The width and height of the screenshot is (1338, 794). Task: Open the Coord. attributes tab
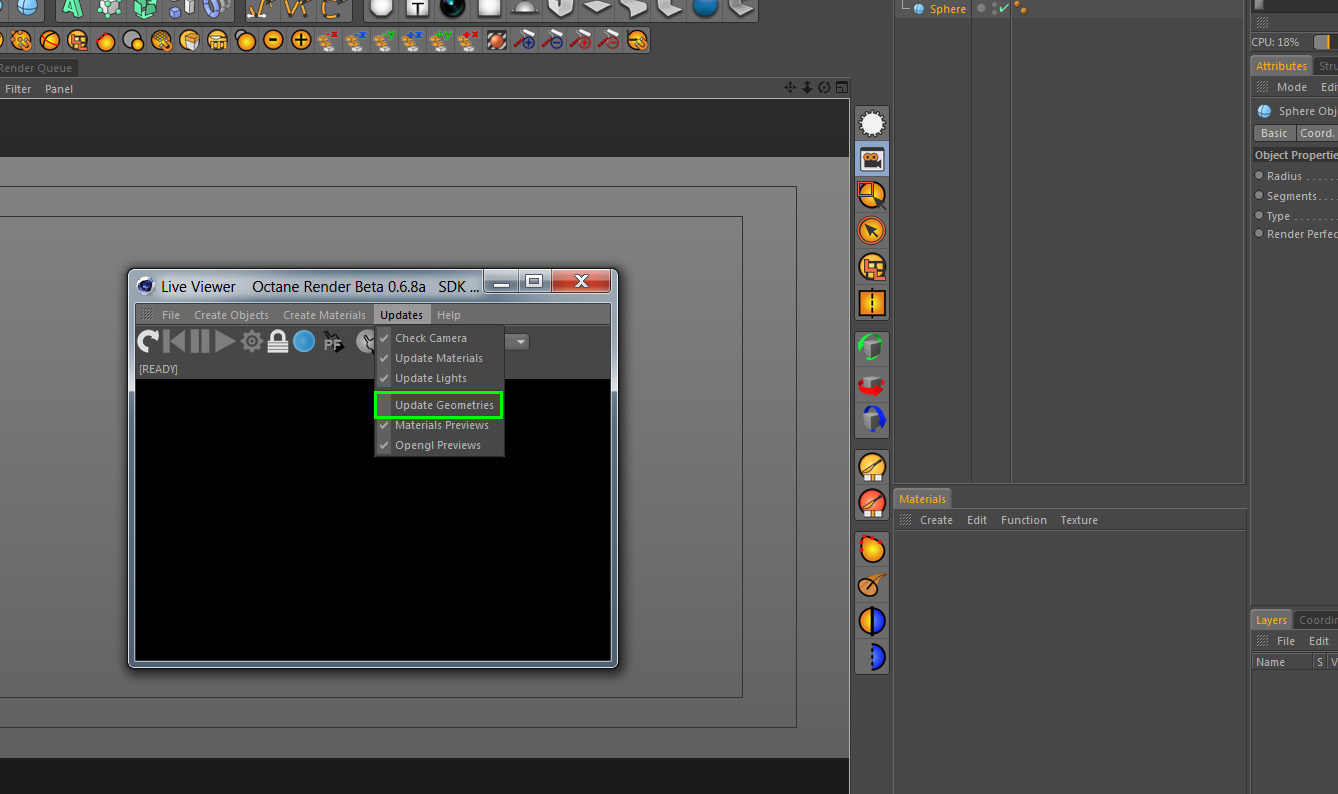[x=1316, y=133]
